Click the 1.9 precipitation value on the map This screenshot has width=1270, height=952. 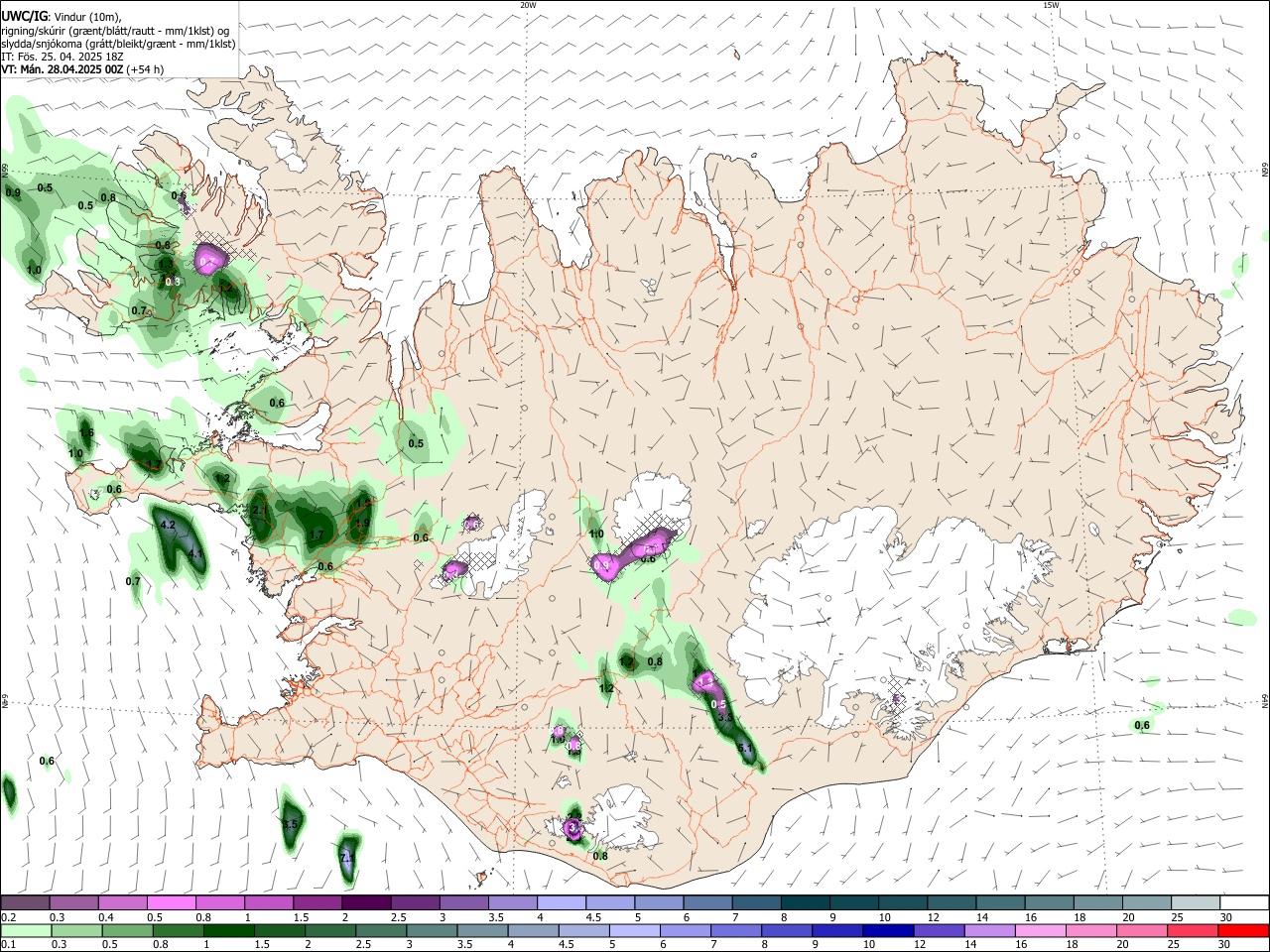(x=362, y=524)
